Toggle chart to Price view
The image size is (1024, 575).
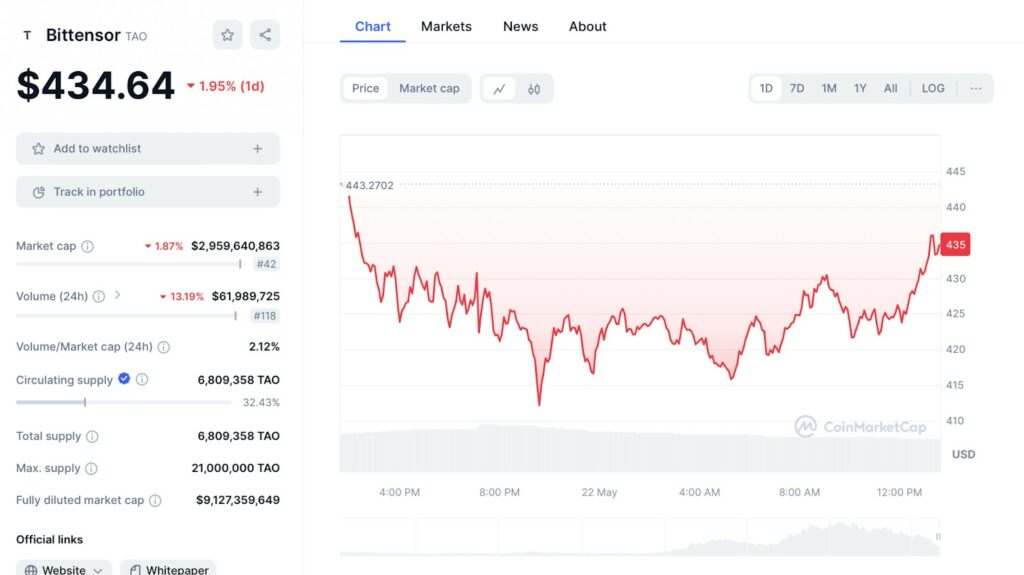click(365, 89)
